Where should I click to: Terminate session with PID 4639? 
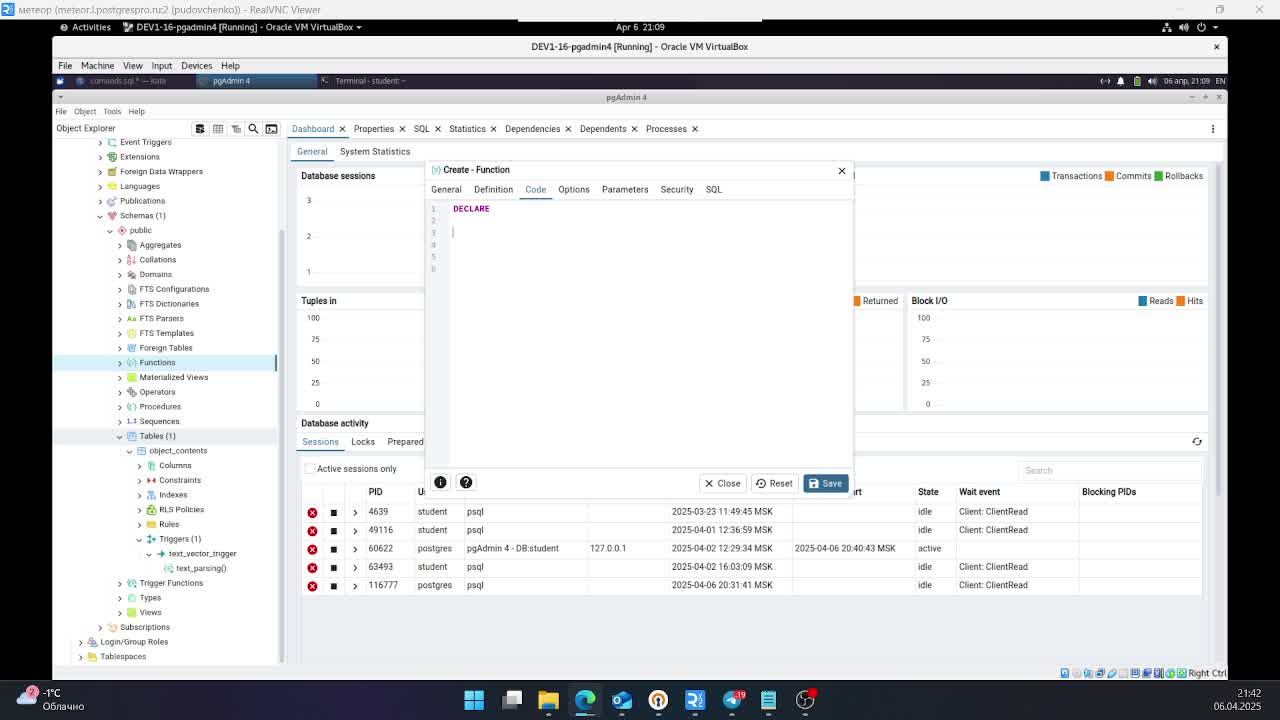pos(312,512)
